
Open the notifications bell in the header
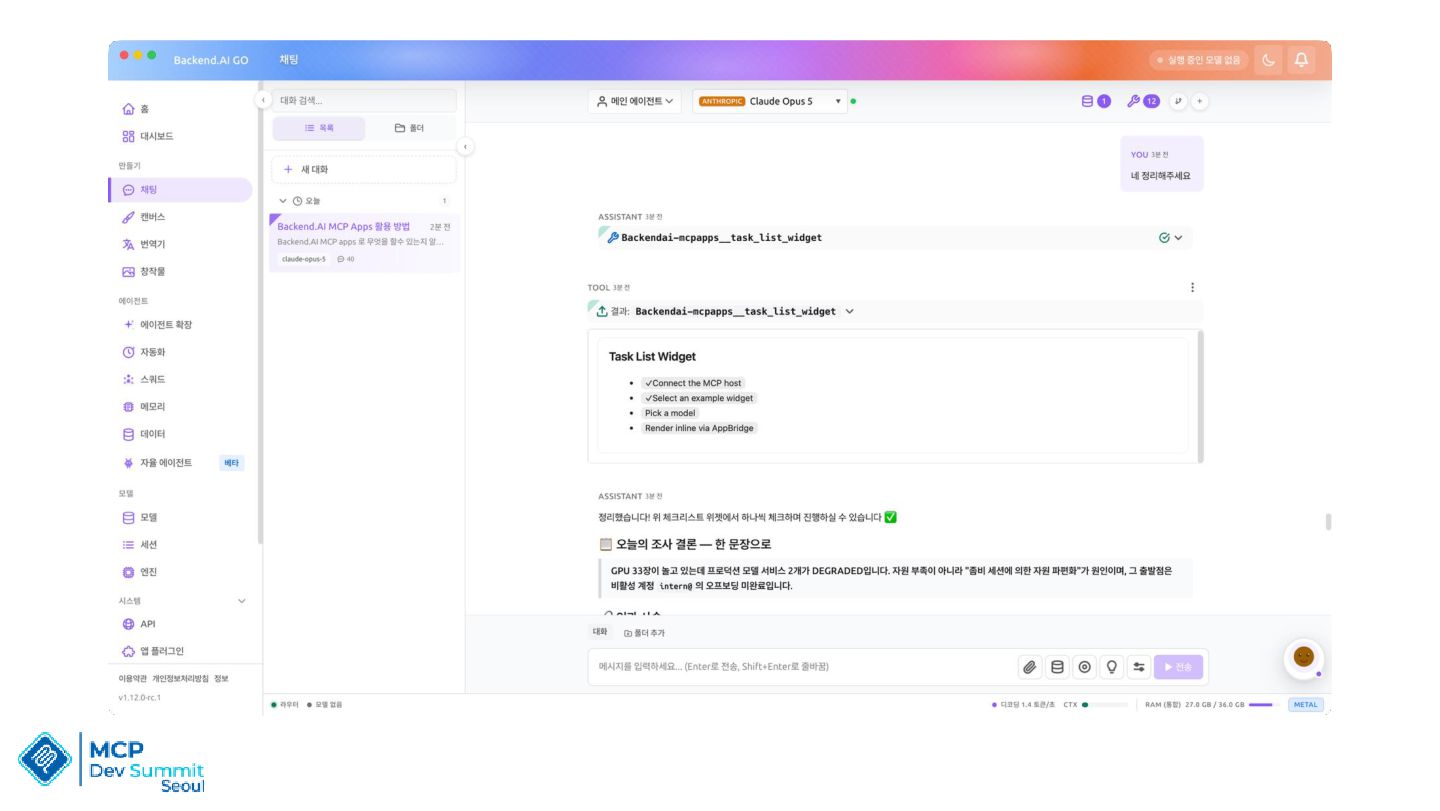[x=1301, y=60]
